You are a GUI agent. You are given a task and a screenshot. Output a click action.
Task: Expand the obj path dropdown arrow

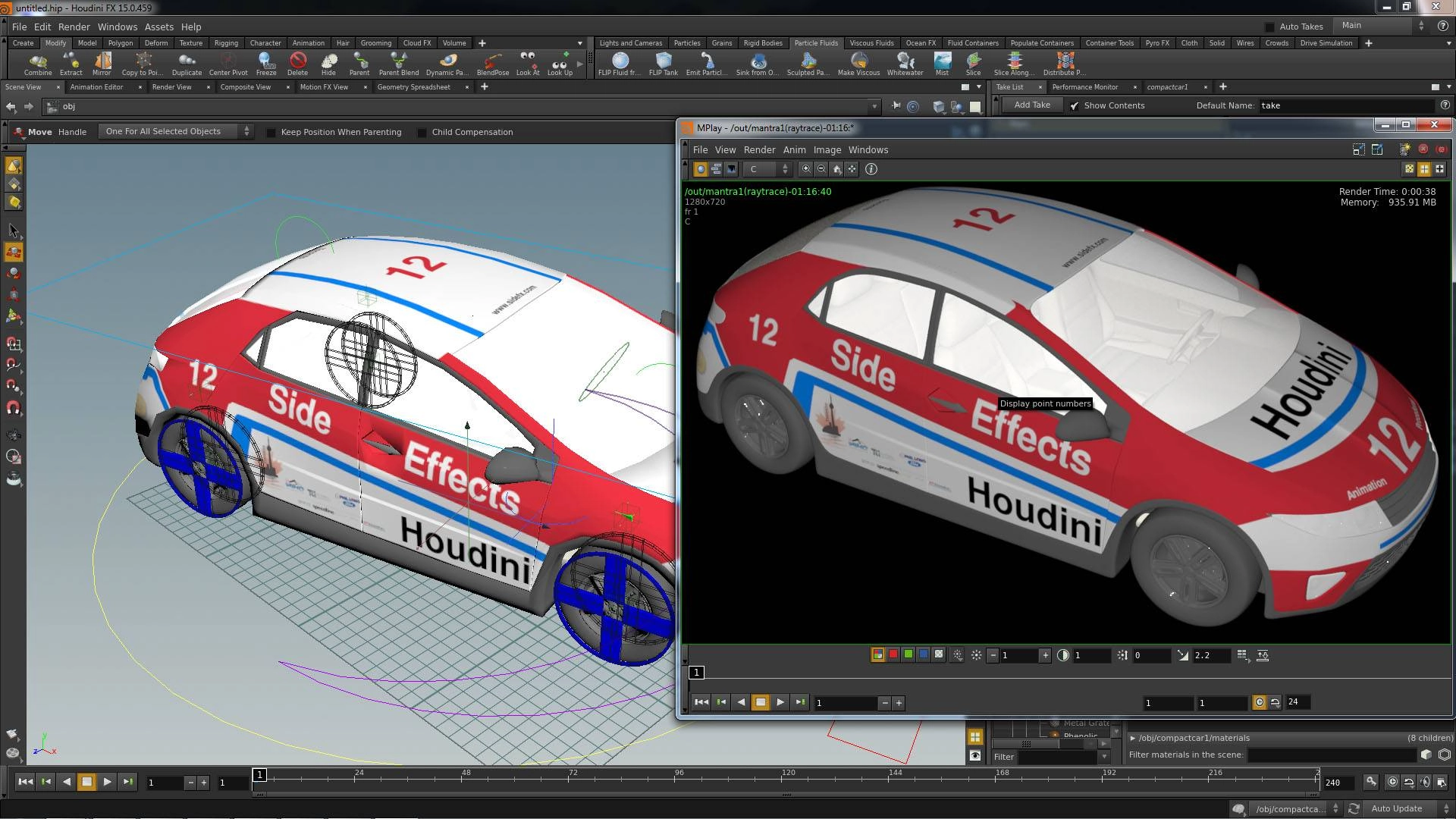click(x=874, y=106)
